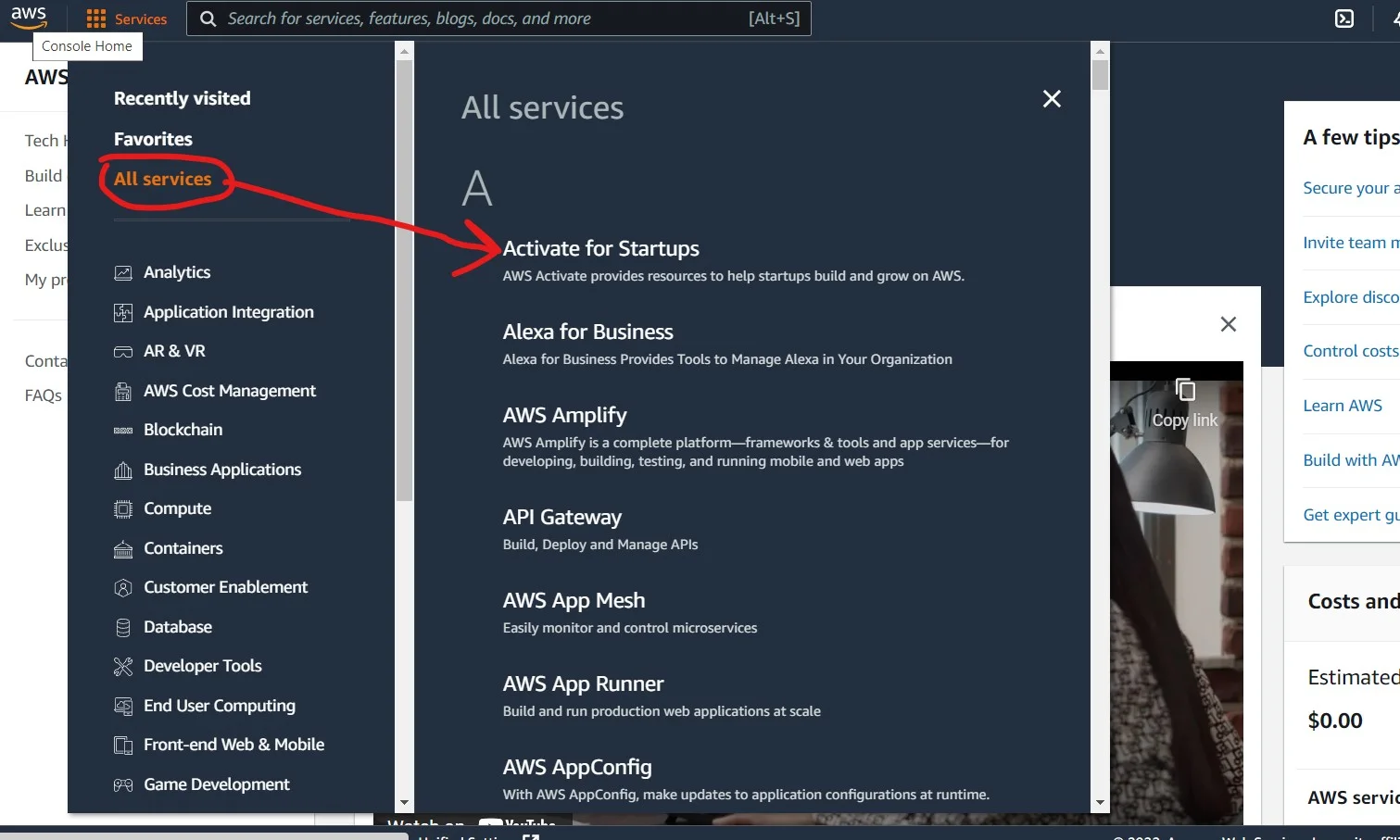Open the AWS AppConfig service
Image resolution: width=1400 pixels, height=840 pixels.
click(577, 767)
